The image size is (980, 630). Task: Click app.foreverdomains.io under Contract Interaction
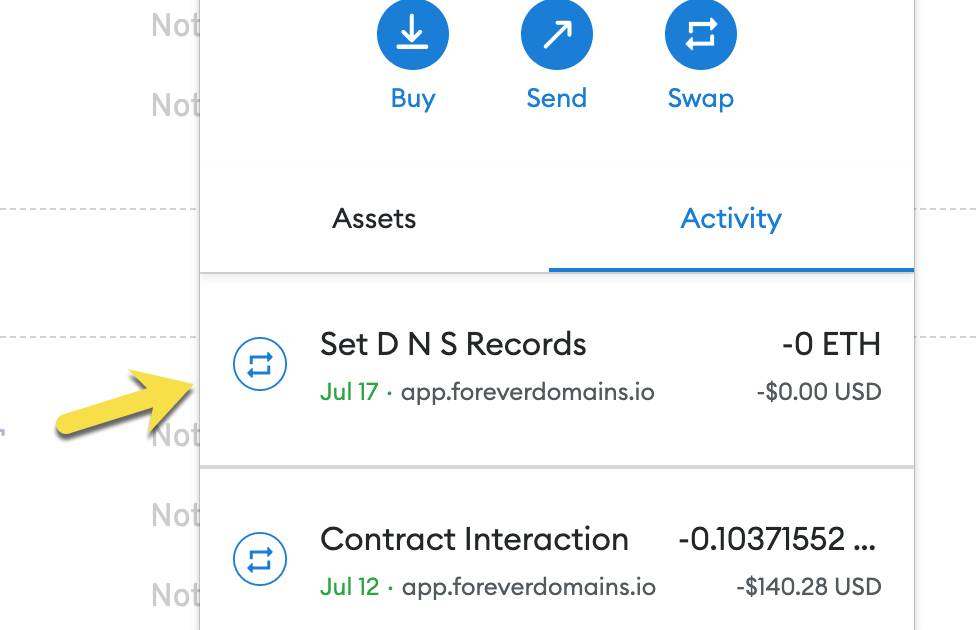click(x=528, y=586)
